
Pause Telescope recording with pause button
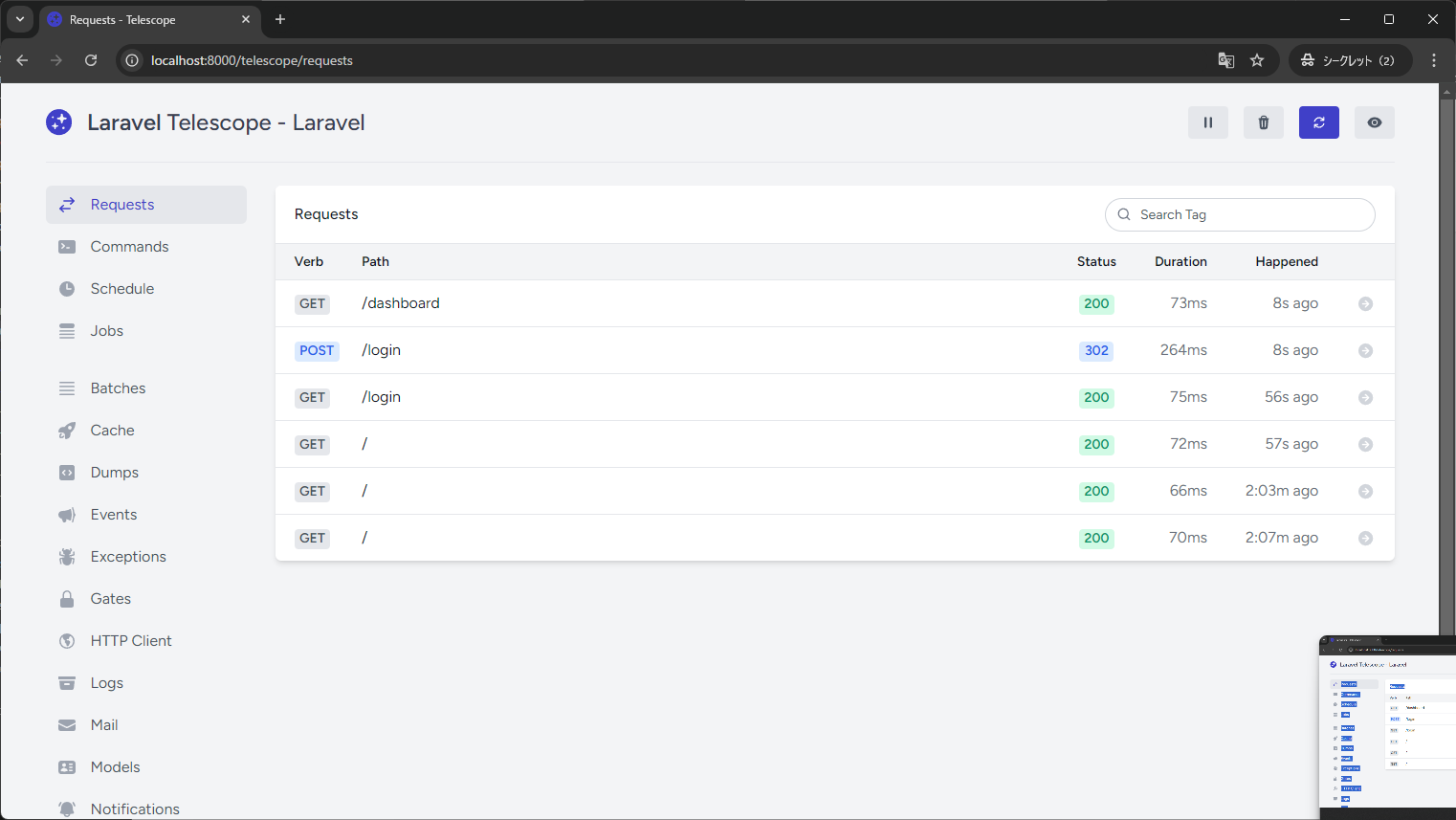1208,122
